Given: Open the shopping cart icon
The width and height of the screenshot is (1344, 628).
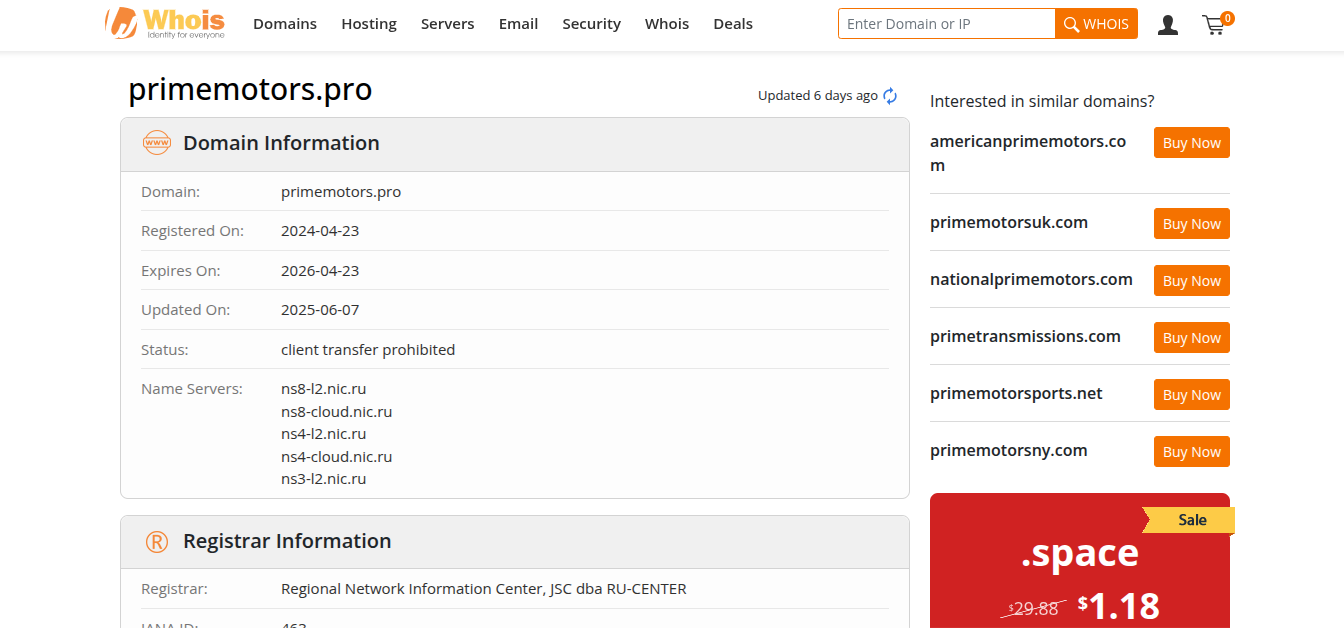Looking at the screenshot, I should [1215, 25].
